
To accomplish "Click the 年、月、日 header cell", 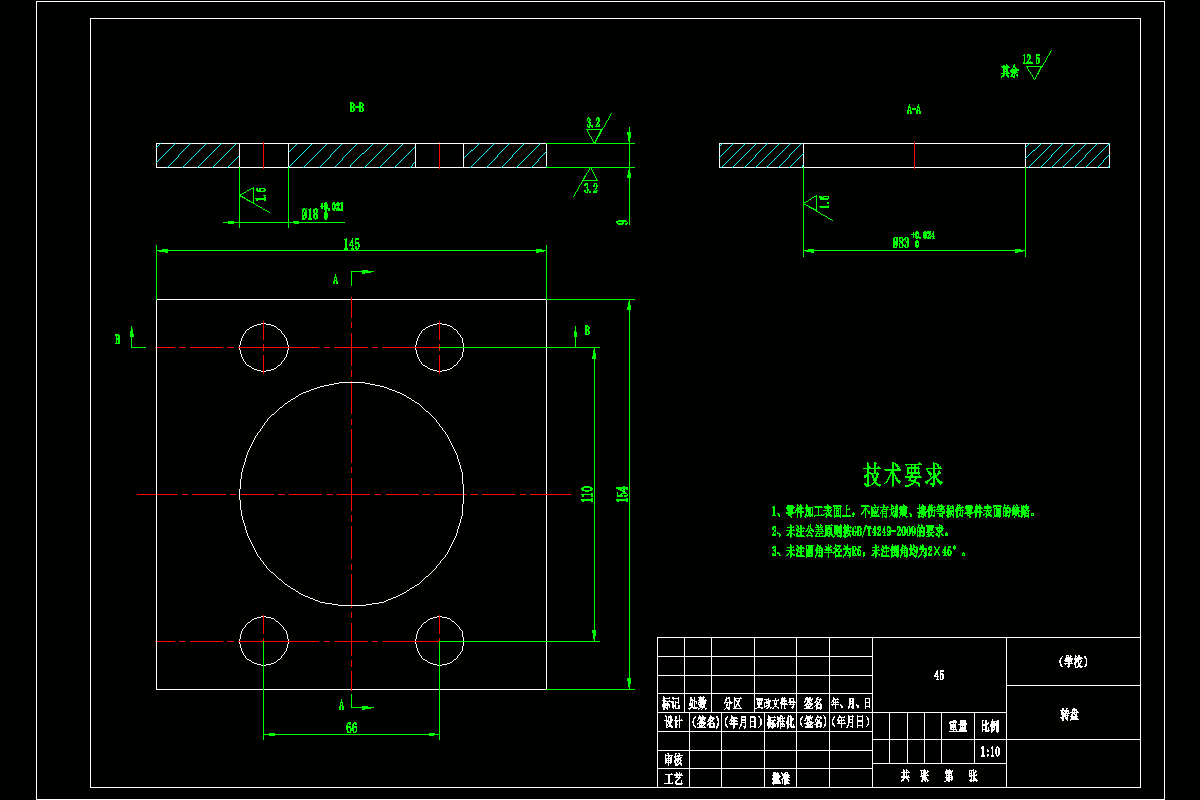I will tap(851, 703).
